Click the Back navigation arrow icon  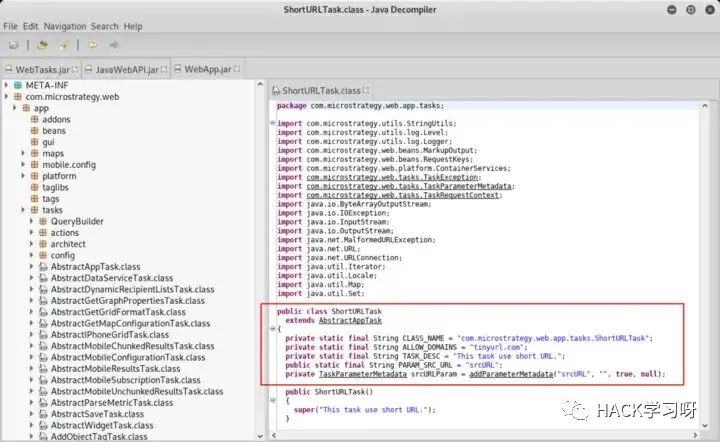click(x=92, y=45)
